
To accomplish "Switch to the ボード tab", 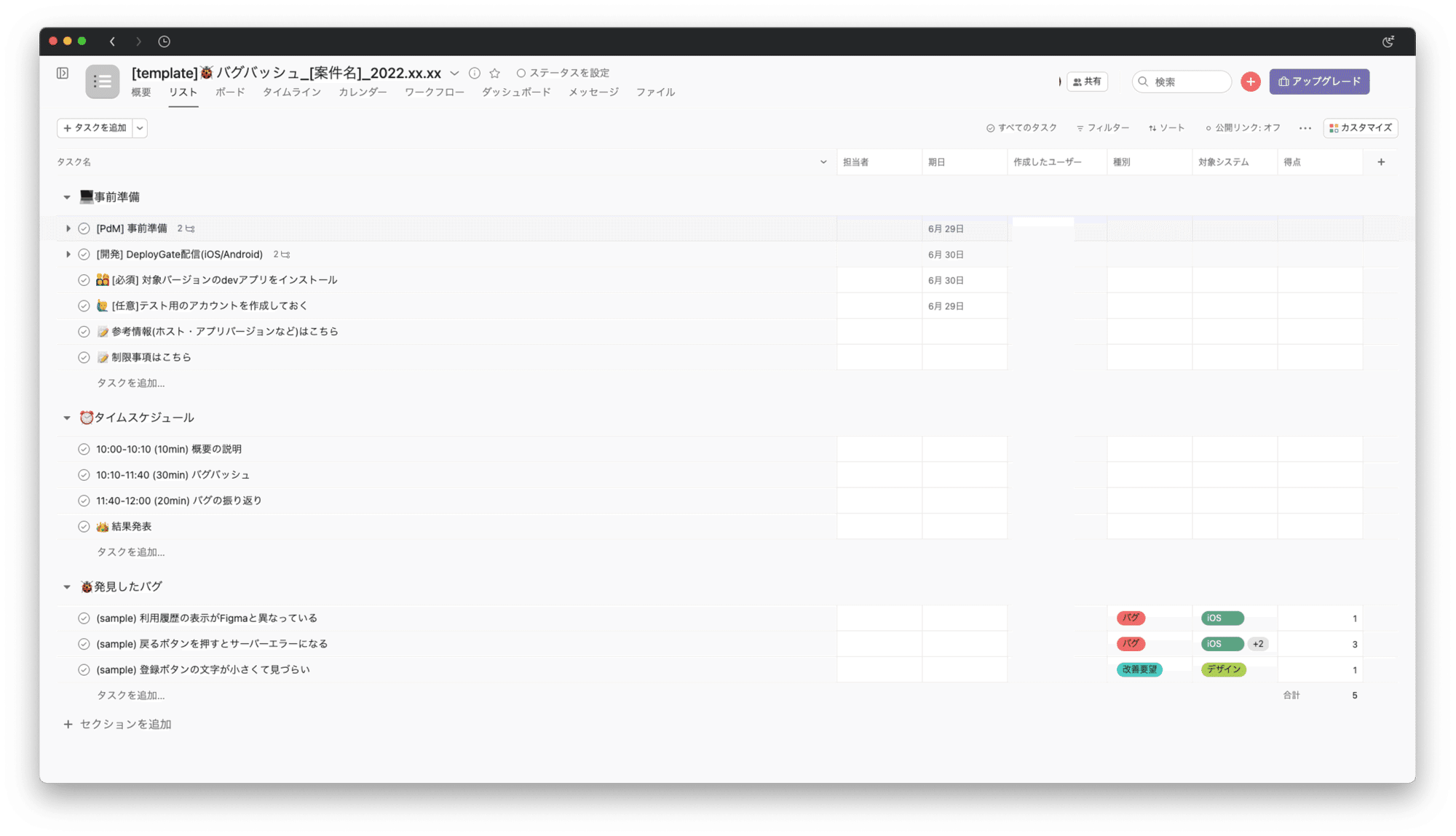I will click(230, 92).
